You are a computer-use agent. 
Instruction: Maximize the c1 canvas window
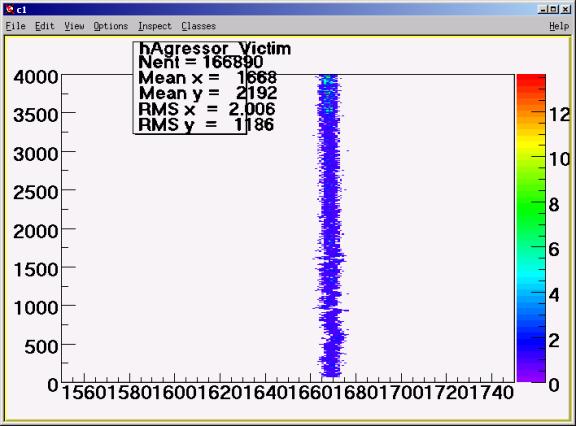pyautogui.click(x=554, y=10)
